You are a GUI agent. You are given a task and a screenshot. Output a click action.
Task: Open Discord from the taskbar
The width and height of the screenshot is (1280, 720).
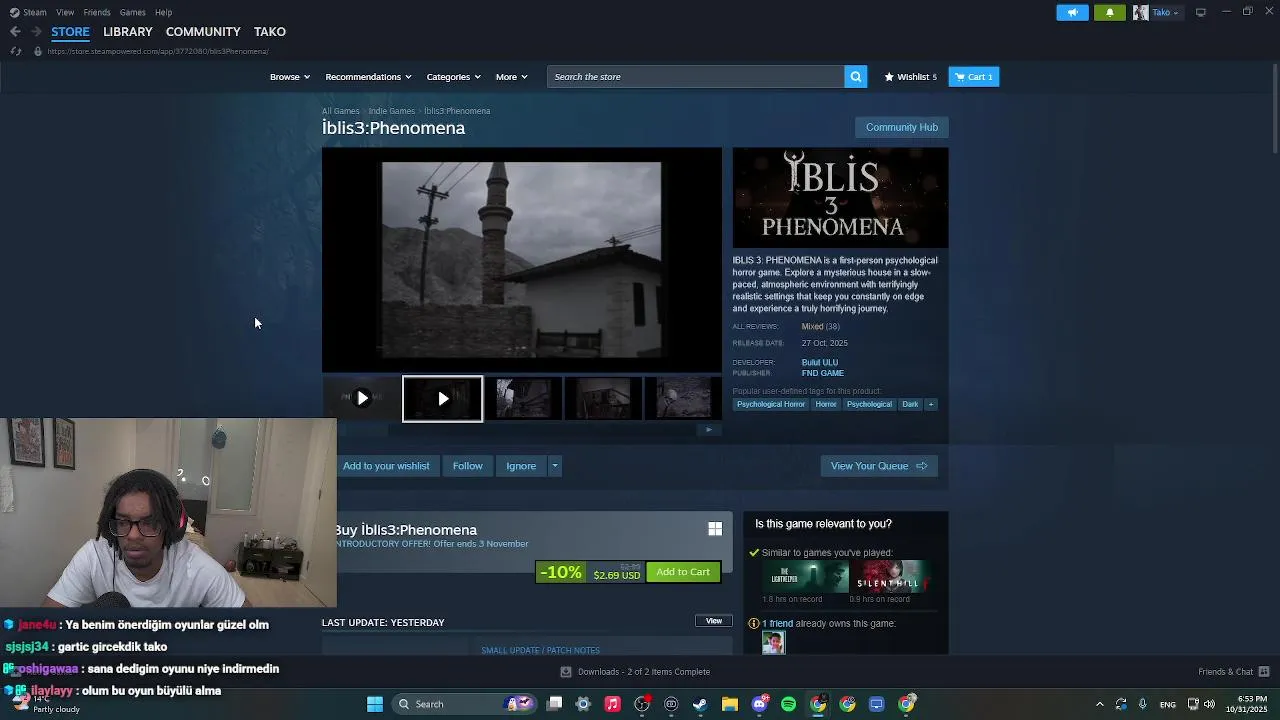point(759,704)
